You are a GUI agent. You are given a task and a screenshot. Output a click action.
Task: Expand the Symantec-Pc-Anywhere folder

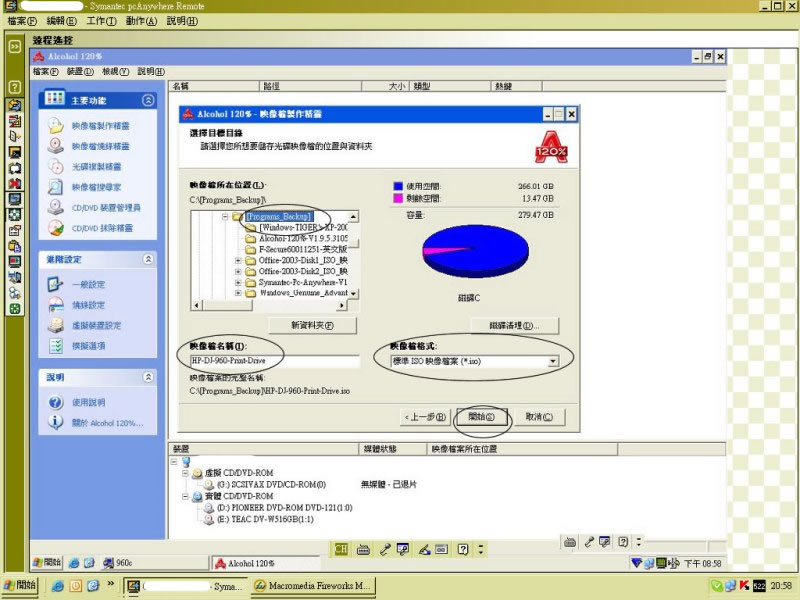pyautogui.click(x=238, y=282)
